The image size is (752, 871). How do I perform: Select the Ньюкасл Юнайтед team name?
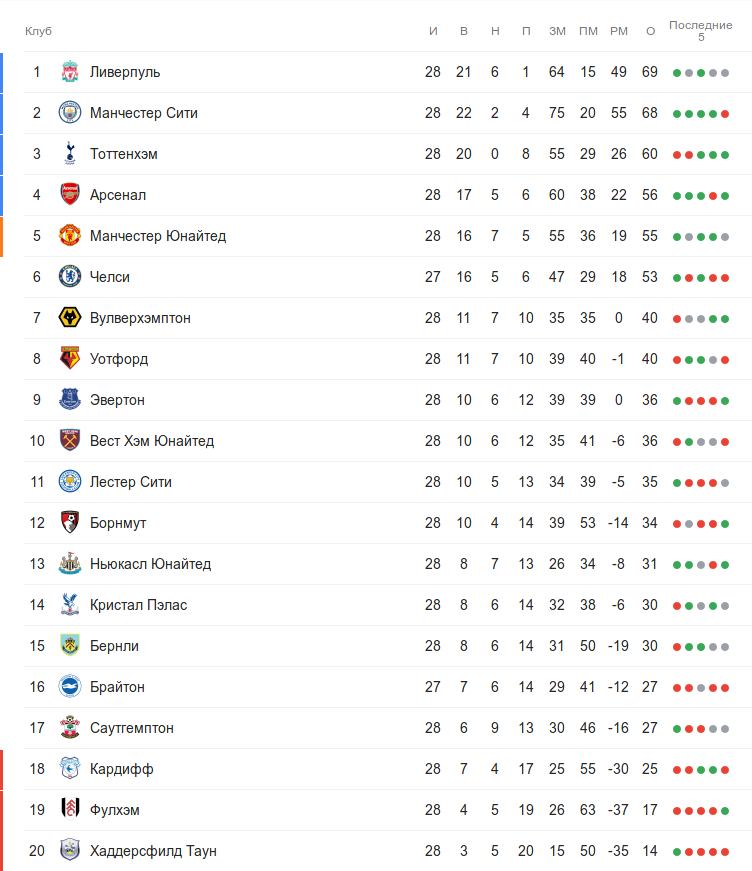tap(150, 564)
